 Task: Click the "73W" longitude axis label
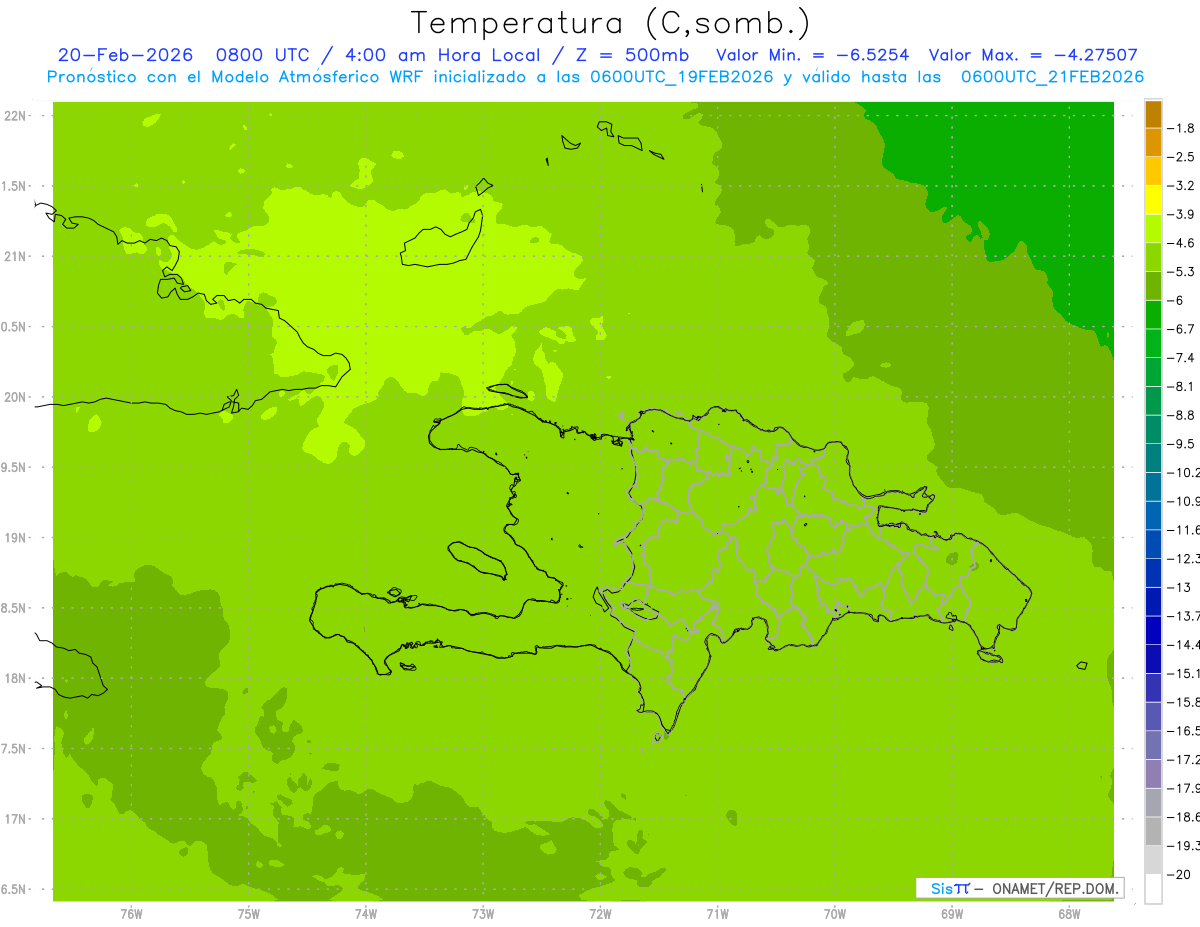[x=483, y=914]
